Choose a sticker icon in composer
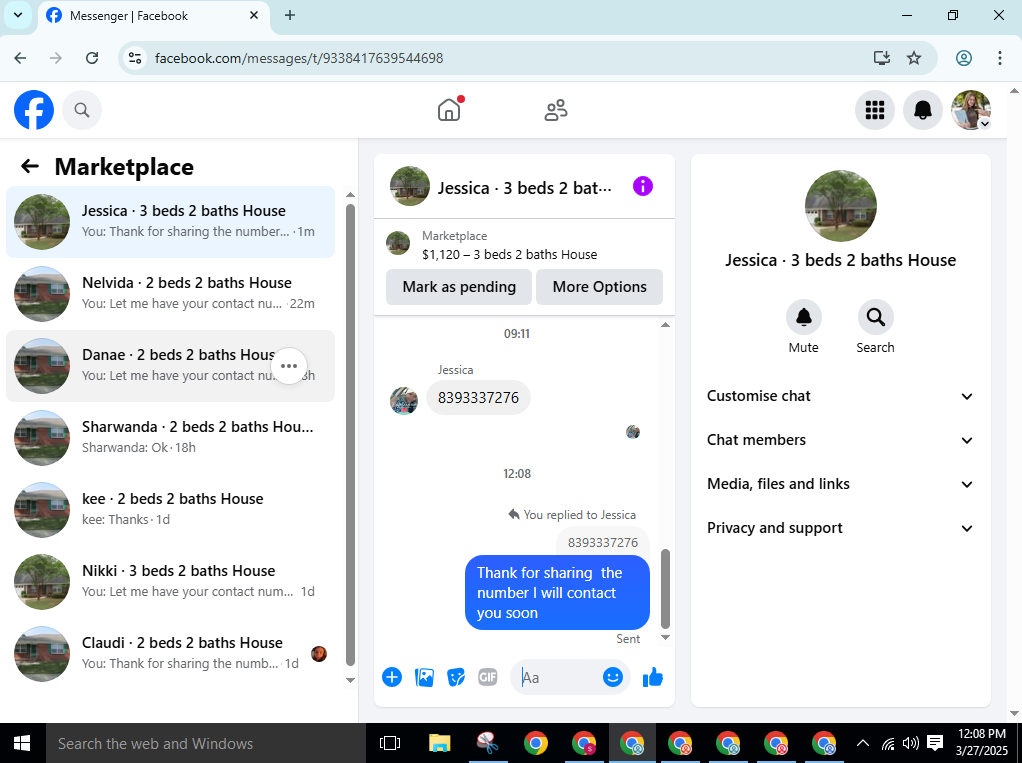The width and height of the screenshot is (1022, 763). (x=456, y=678)
